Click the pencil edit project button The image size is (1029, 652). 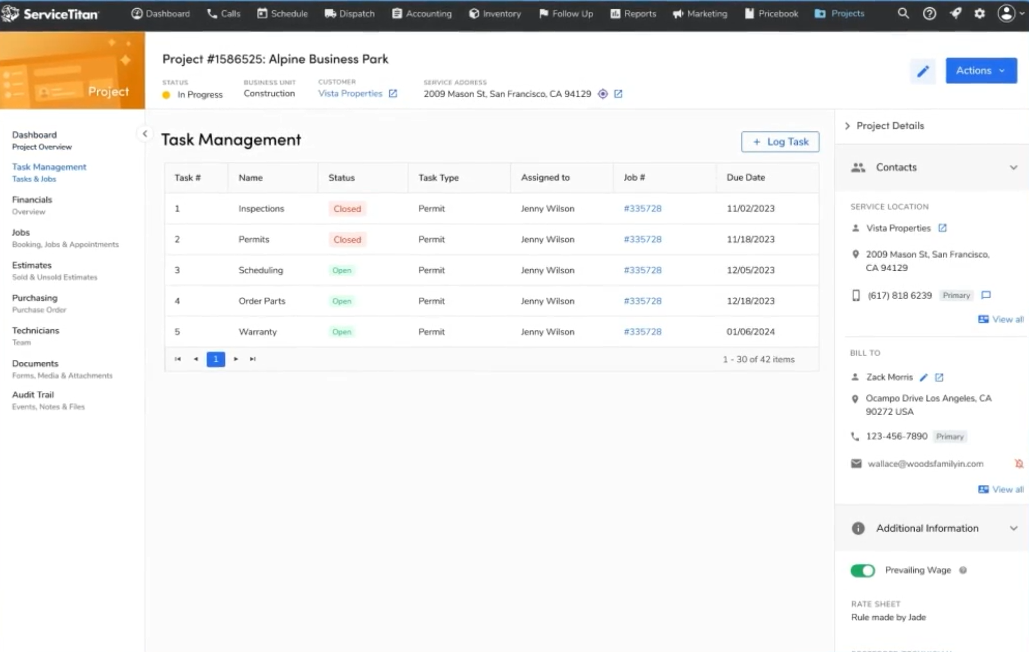923,71
